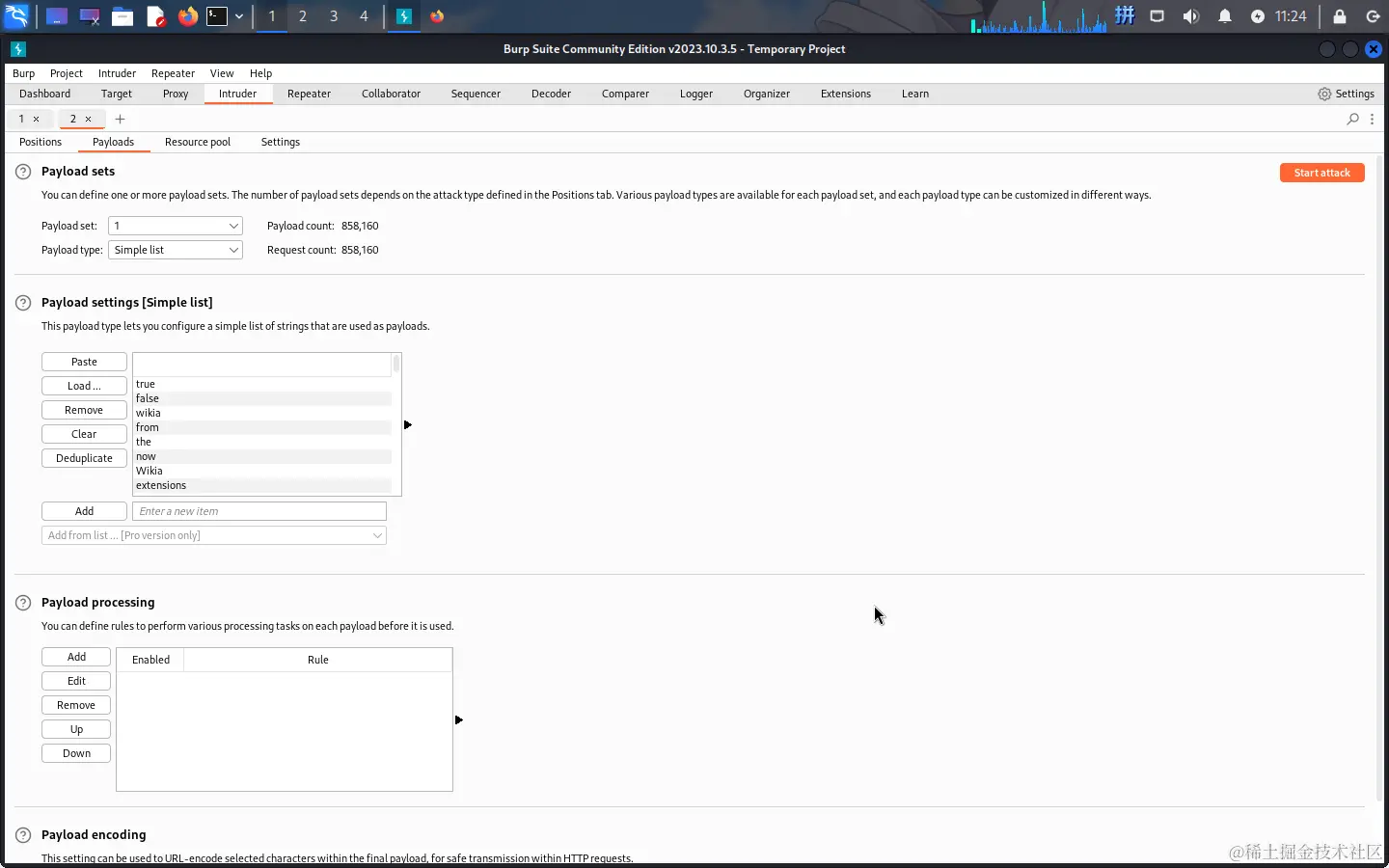This screenshot has width=1389, height=868.
Task: Switch to workspace 3 in the panel
Action: coord(334,16)
